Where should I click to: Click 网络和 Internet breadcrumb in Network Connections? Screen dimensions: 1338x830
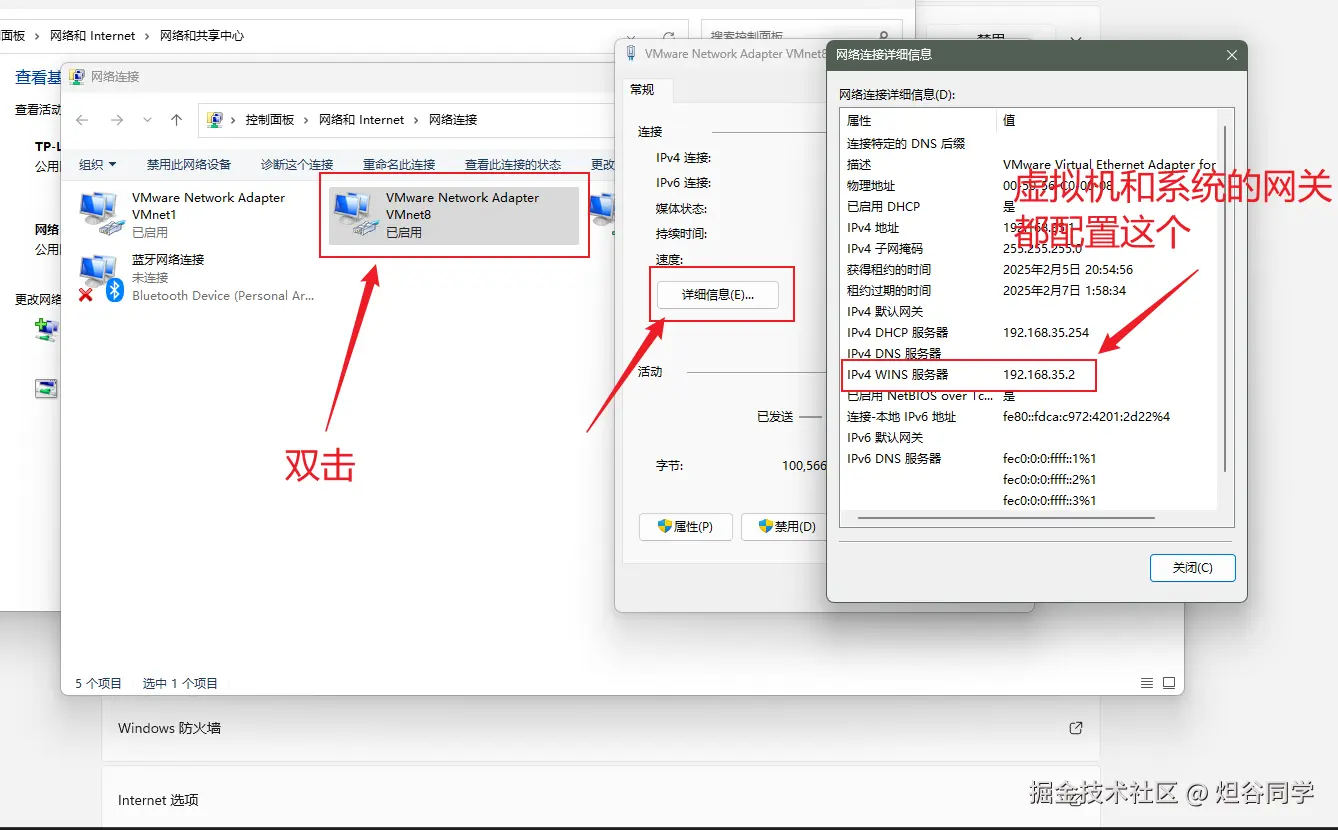point(362,120)
